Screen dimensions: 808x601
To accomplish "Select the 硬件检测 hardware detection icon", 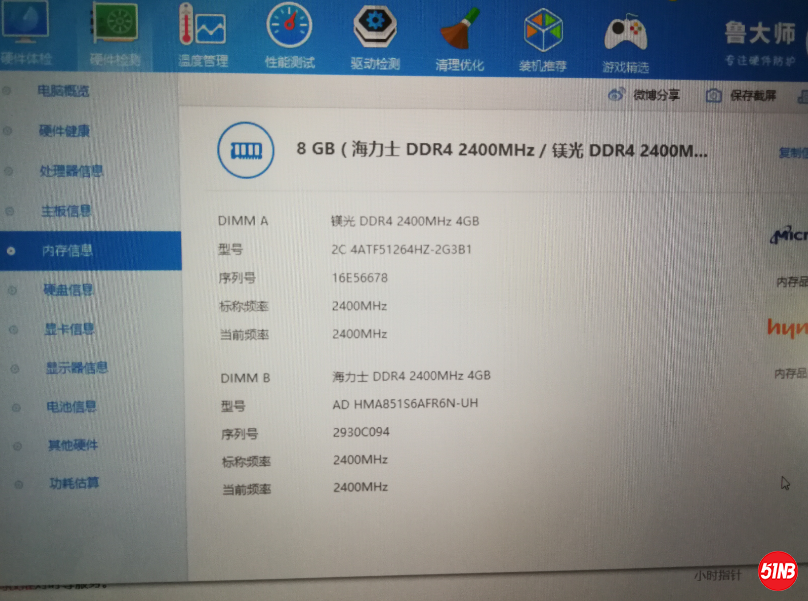I will point(115,32).
